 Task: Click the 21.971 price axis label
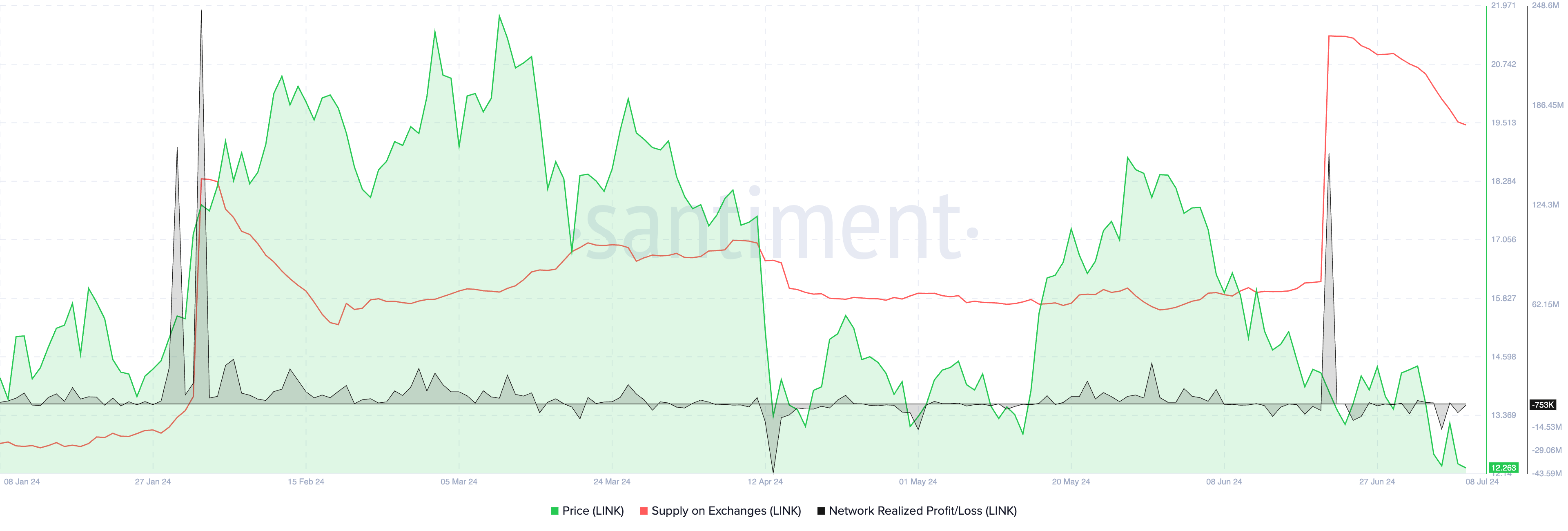(1503, 5)
